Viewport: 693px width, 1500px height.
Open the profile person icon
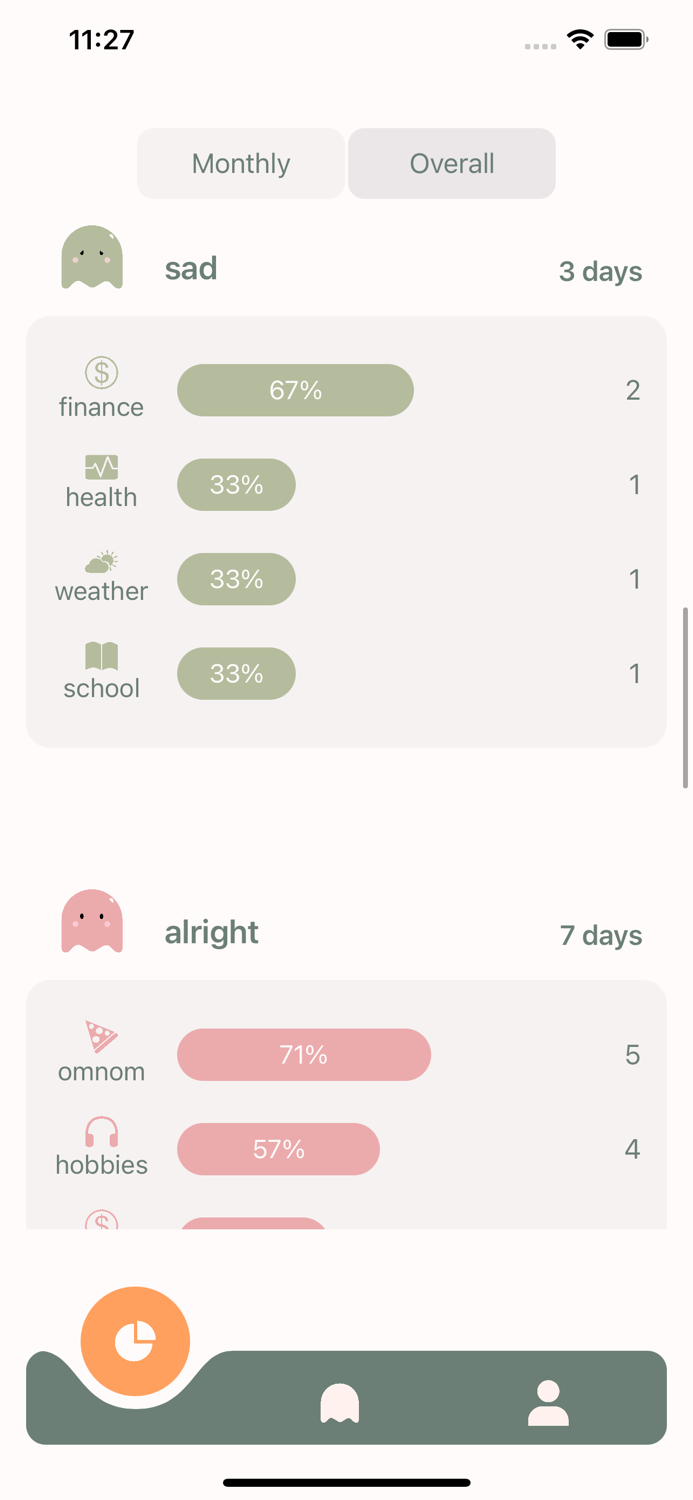(x=547, y=1402)
